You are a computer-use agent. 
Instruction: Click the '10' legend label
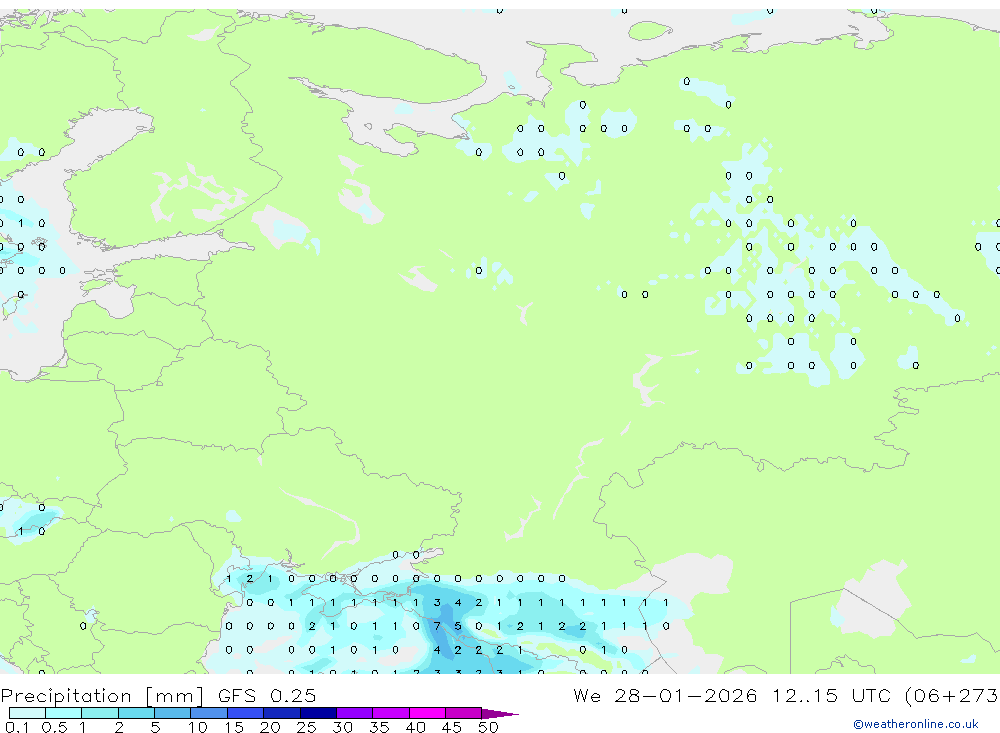pyautogui.click(x=198, y=727)
